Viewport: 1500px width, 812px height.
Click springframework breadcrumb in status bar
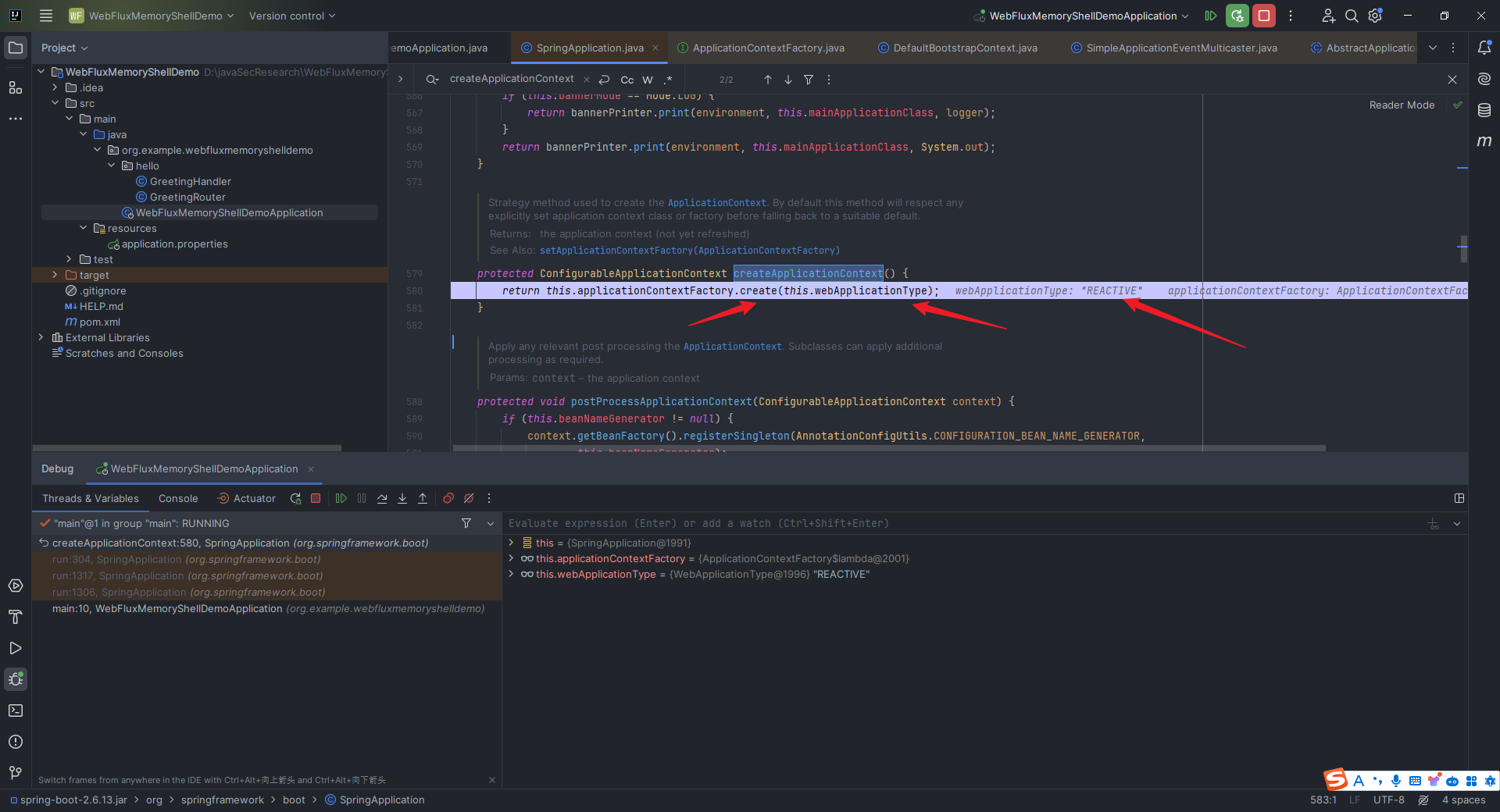point(223,800)
